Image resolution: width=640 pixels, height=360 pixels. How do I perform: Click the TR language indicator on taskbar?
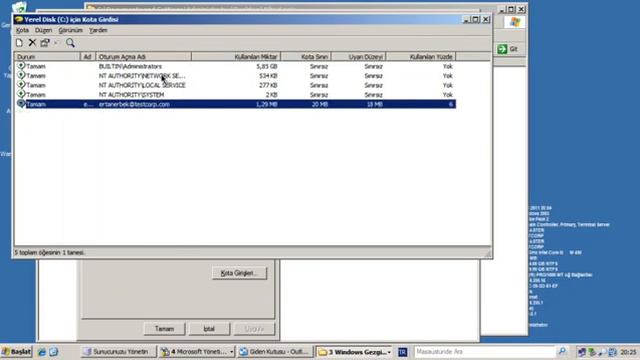402,351
